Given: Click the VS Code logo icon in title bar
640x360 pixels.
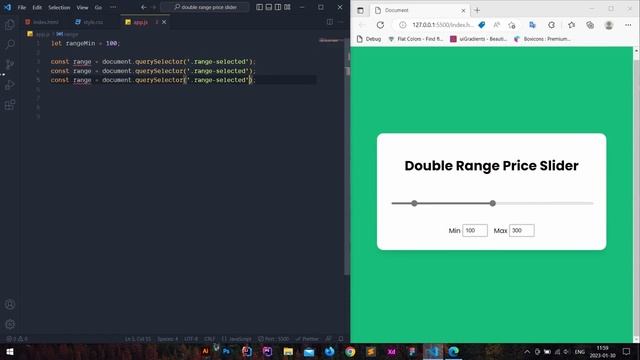Looking at the screenshot, I should (7, 7).
